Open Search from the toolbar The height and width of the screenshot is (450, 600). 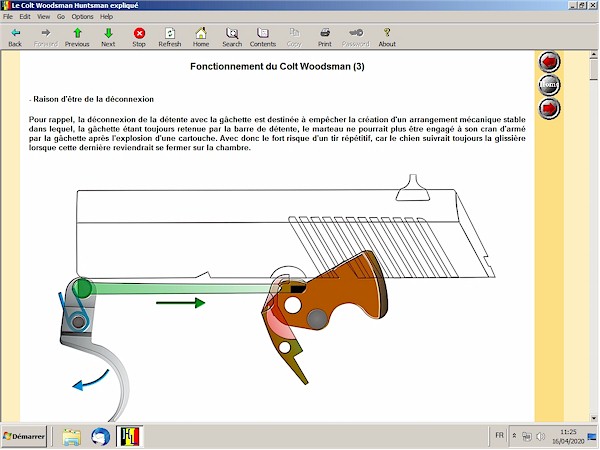tap(232, 37)
